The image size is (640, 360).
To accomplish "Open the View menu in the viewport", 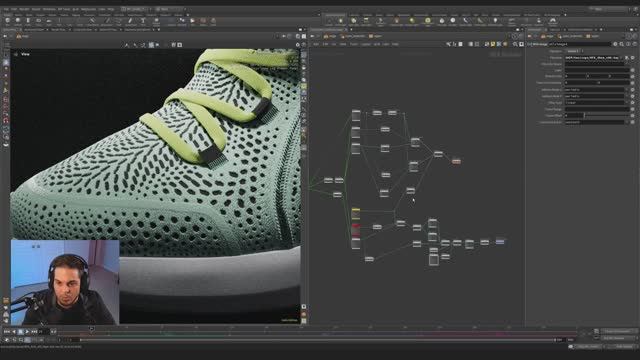I will click(x=25, y=54).
